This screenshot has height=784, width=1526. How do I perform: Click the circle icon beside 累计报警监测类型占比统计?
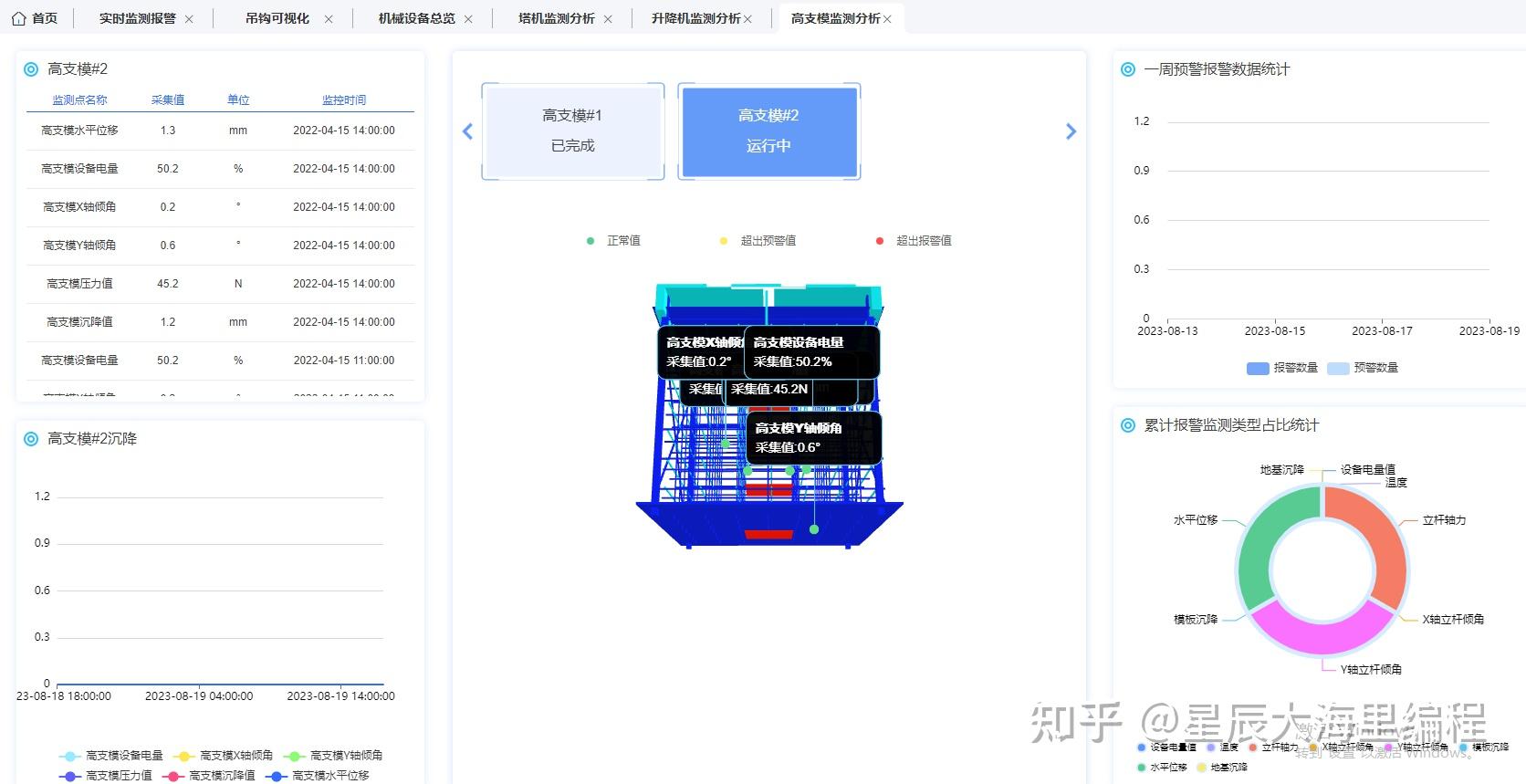tap(1128, 425)
